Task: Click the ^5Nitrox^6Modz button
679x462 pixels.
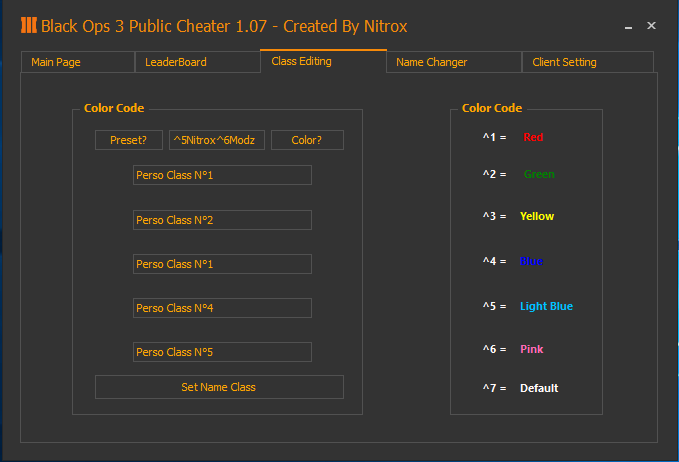Action: tap(217, 140)
